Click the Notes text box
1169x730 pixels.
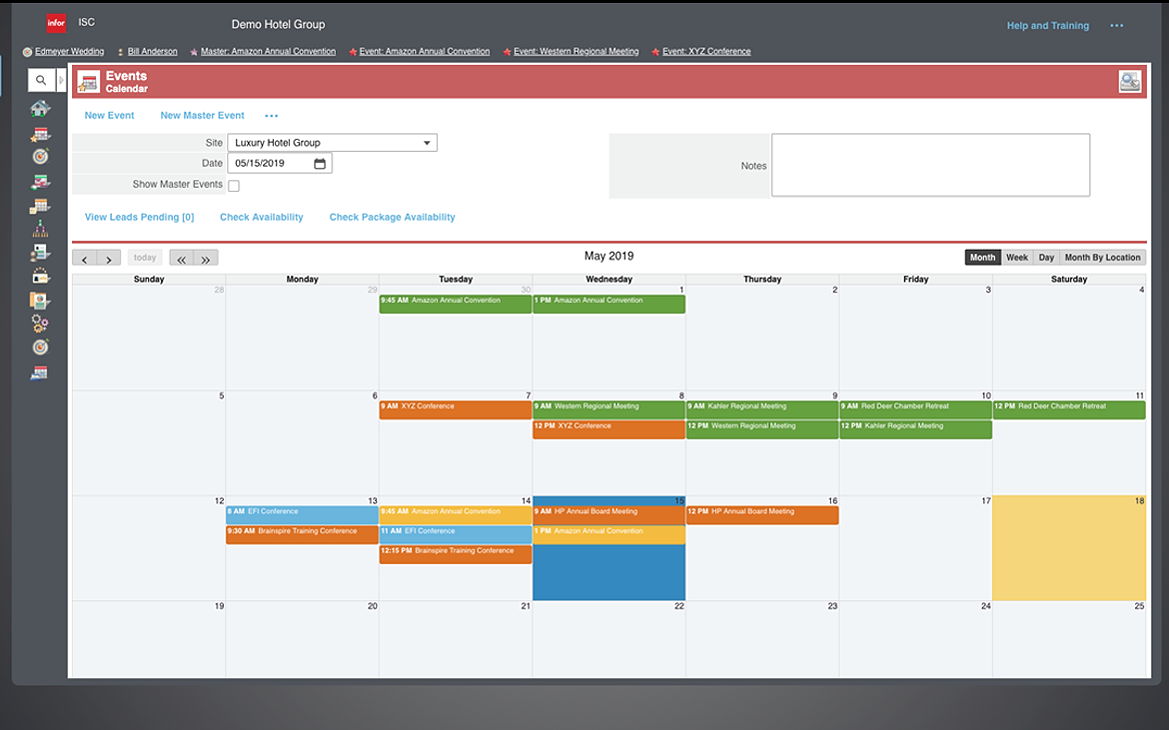click(930, 166)
